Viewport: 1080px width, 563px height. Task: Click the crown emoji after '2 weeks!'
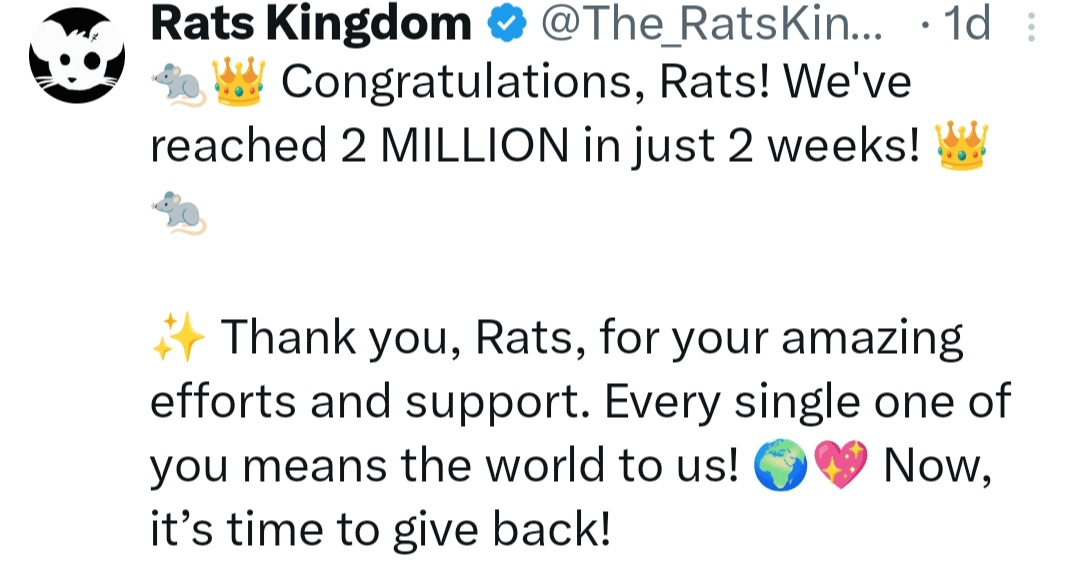pyautogui.click(x=960, y=147)
